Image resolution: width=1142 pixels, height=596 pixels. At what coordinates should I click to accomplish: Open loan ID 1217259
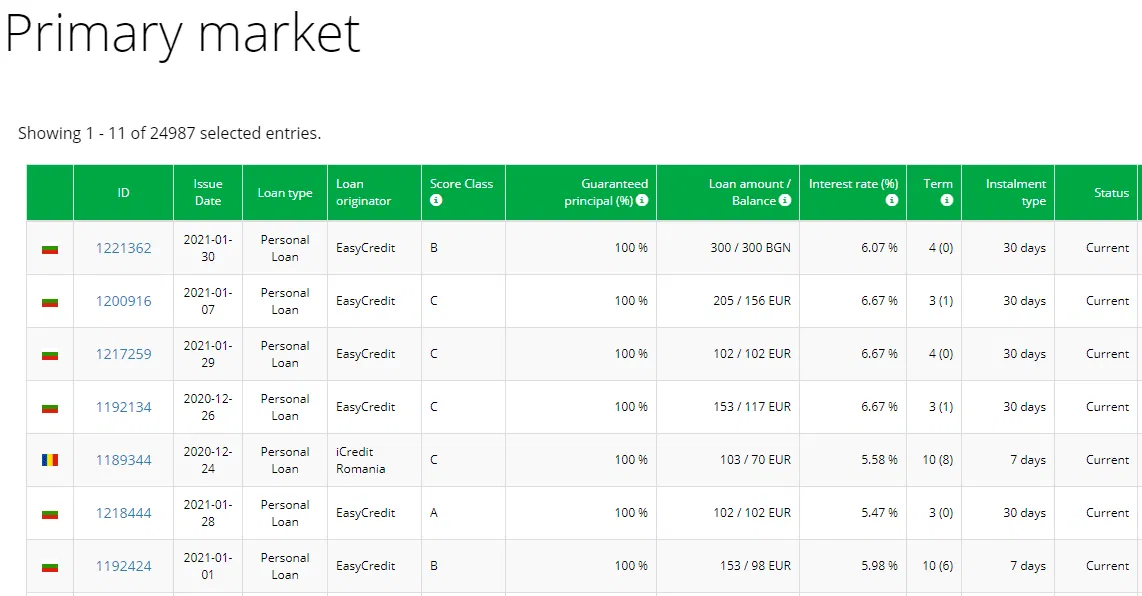[x=123, y=354]
